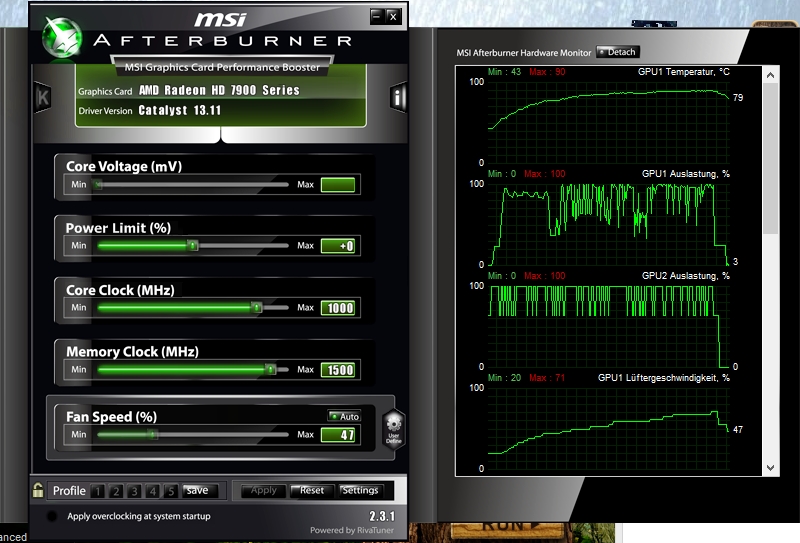Toggle Fan Speed Auto mode
This screenshot has width=800, height=543.
coord(344,416)
